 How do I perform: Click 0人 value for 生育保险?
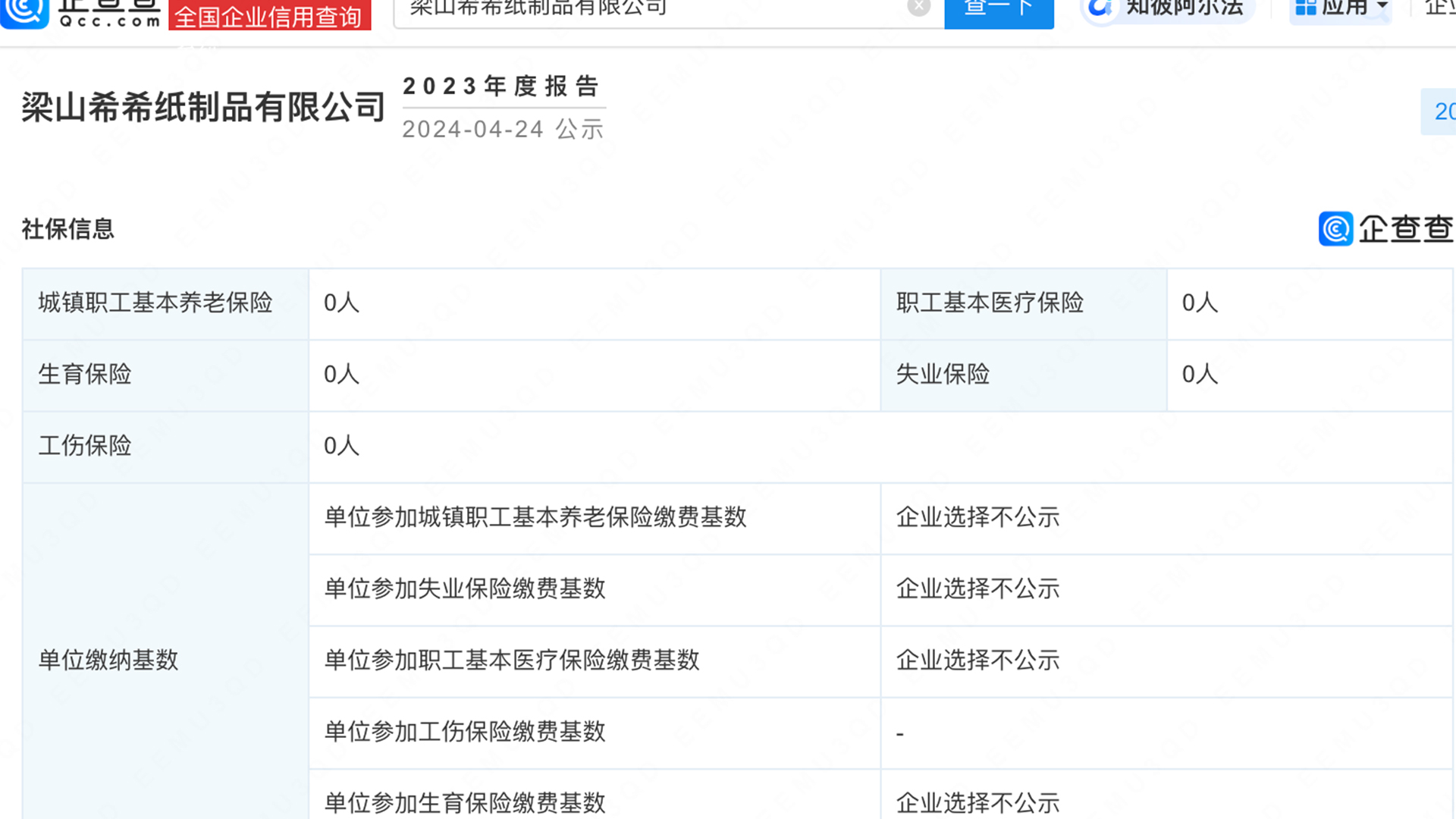coord(341,374)
